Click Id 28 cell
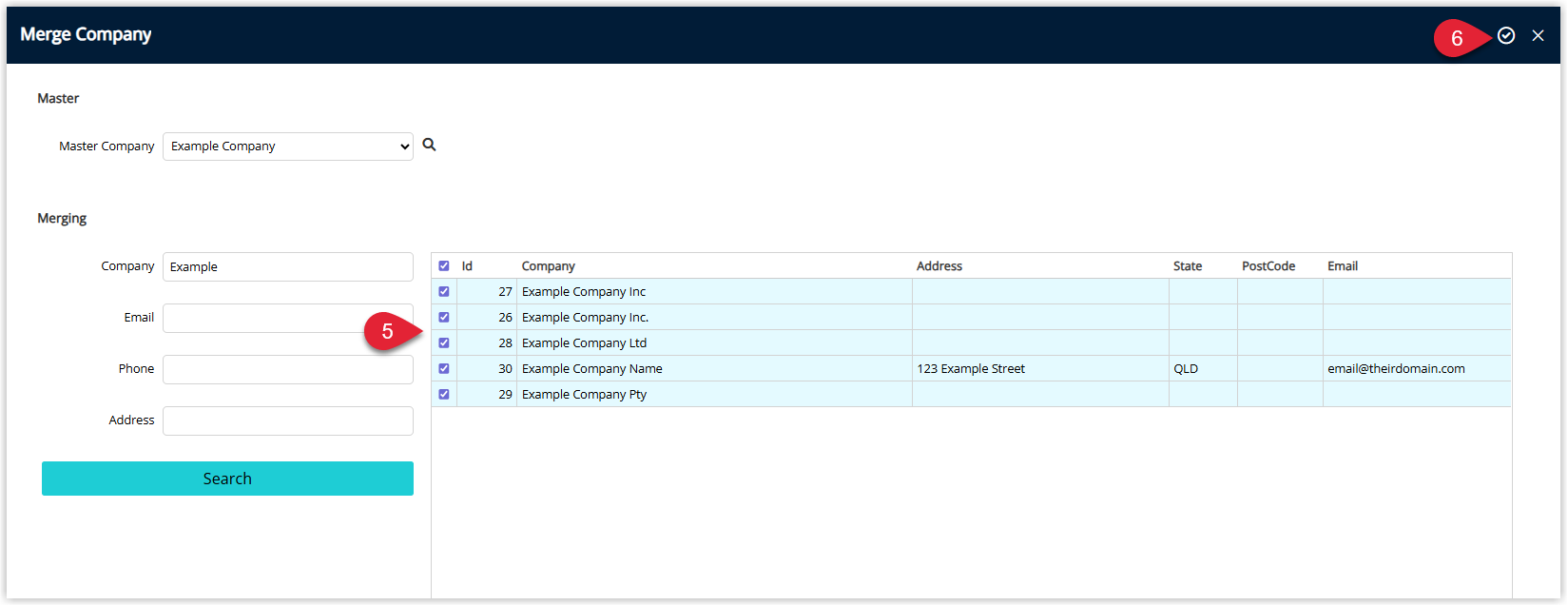Viewport: 1568px width, 606px height. [487, 343]
